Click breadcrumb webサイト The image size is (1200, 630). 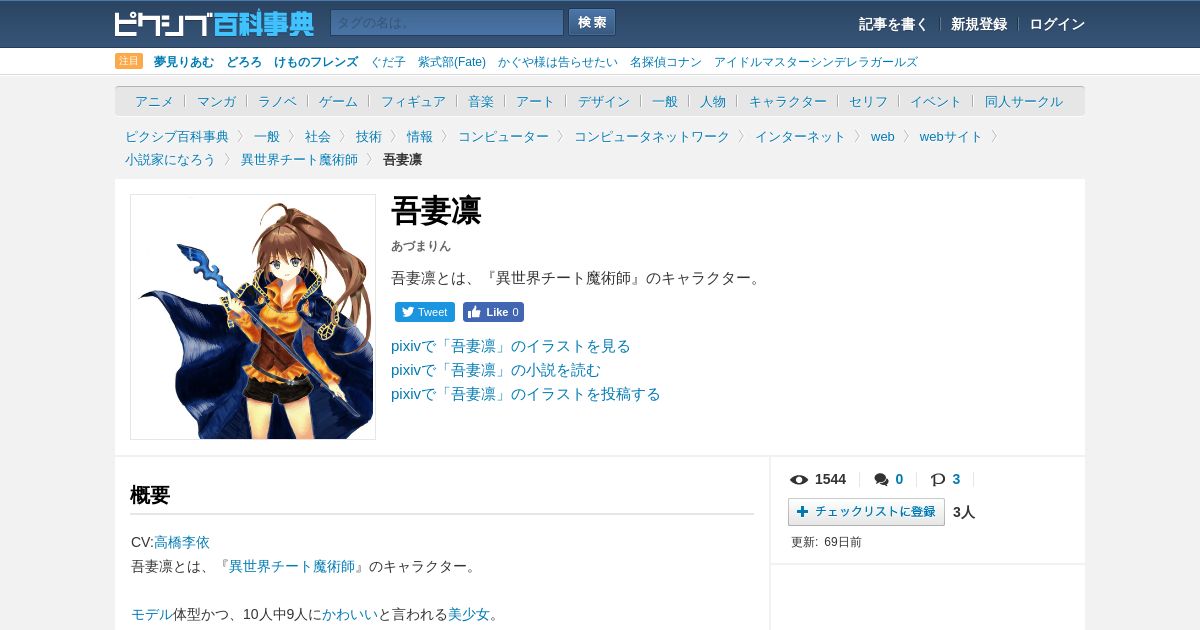(951, 136)
